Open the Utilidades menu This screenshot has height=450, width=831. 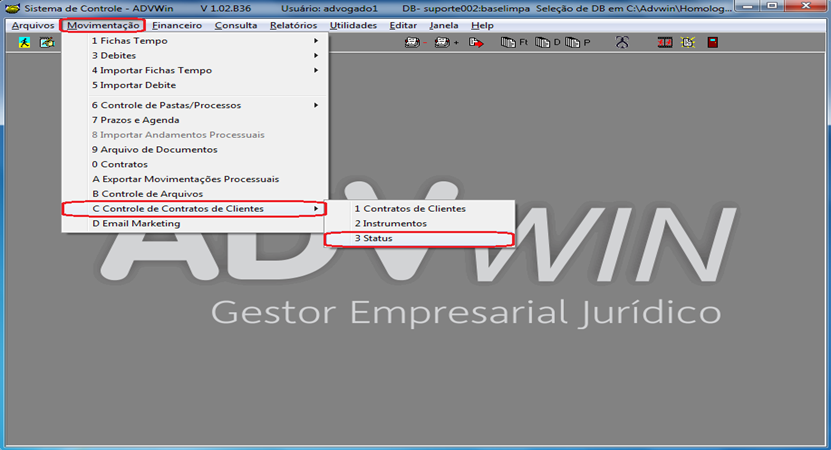(x=353, y=25)
